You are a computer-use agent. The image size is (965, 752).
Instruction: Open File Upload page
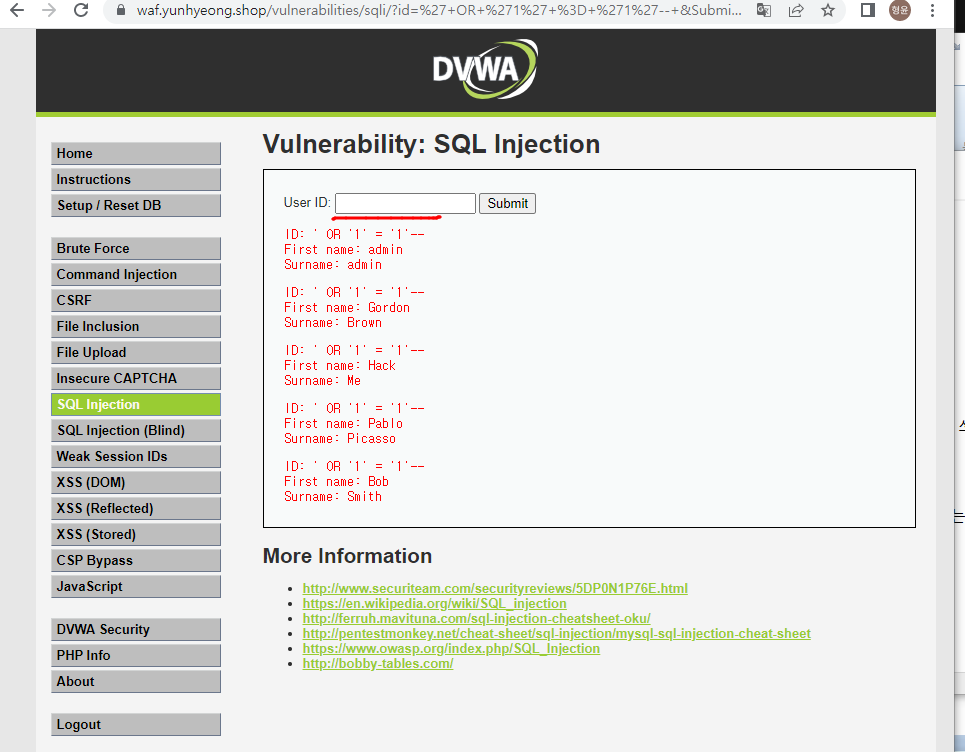[x=136, y=352]
